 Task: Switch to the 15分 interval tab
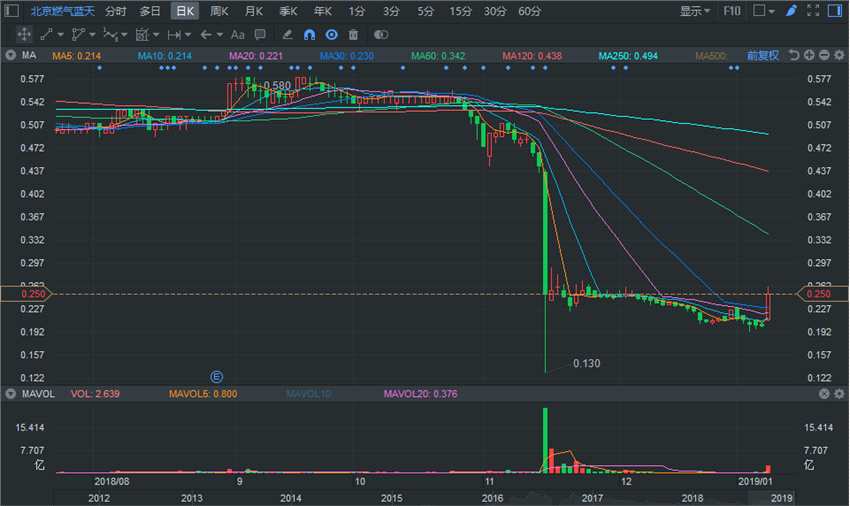pos(460,11)
